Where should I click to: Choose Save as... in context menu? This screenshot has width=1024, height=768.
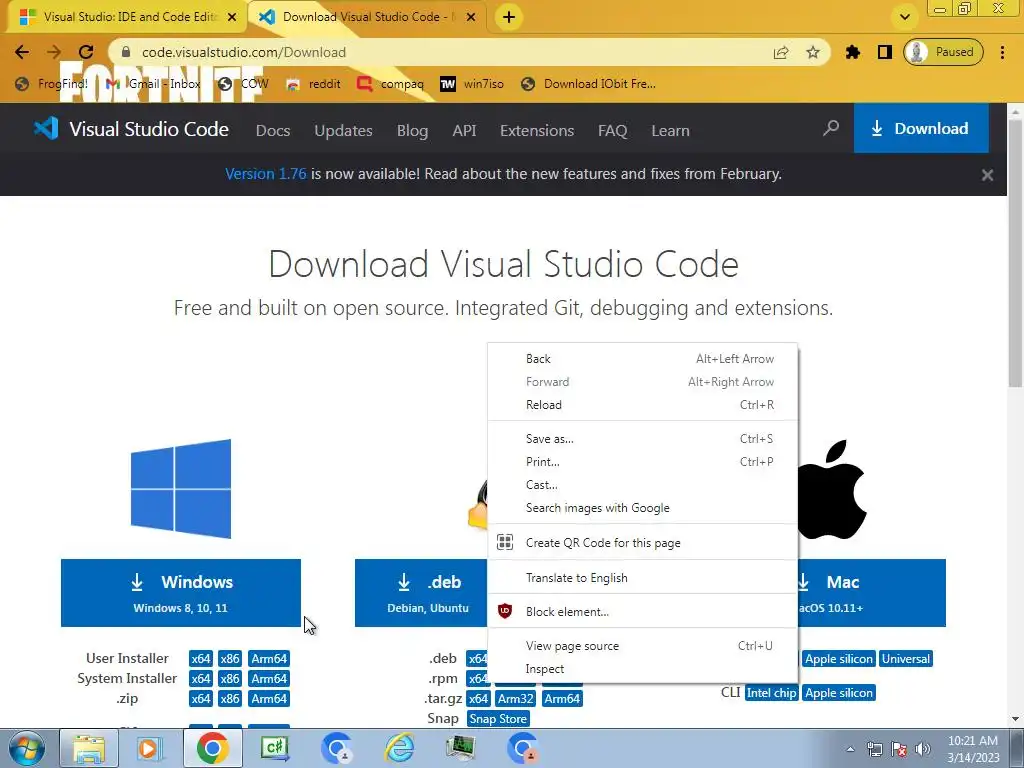coord(643,439)
